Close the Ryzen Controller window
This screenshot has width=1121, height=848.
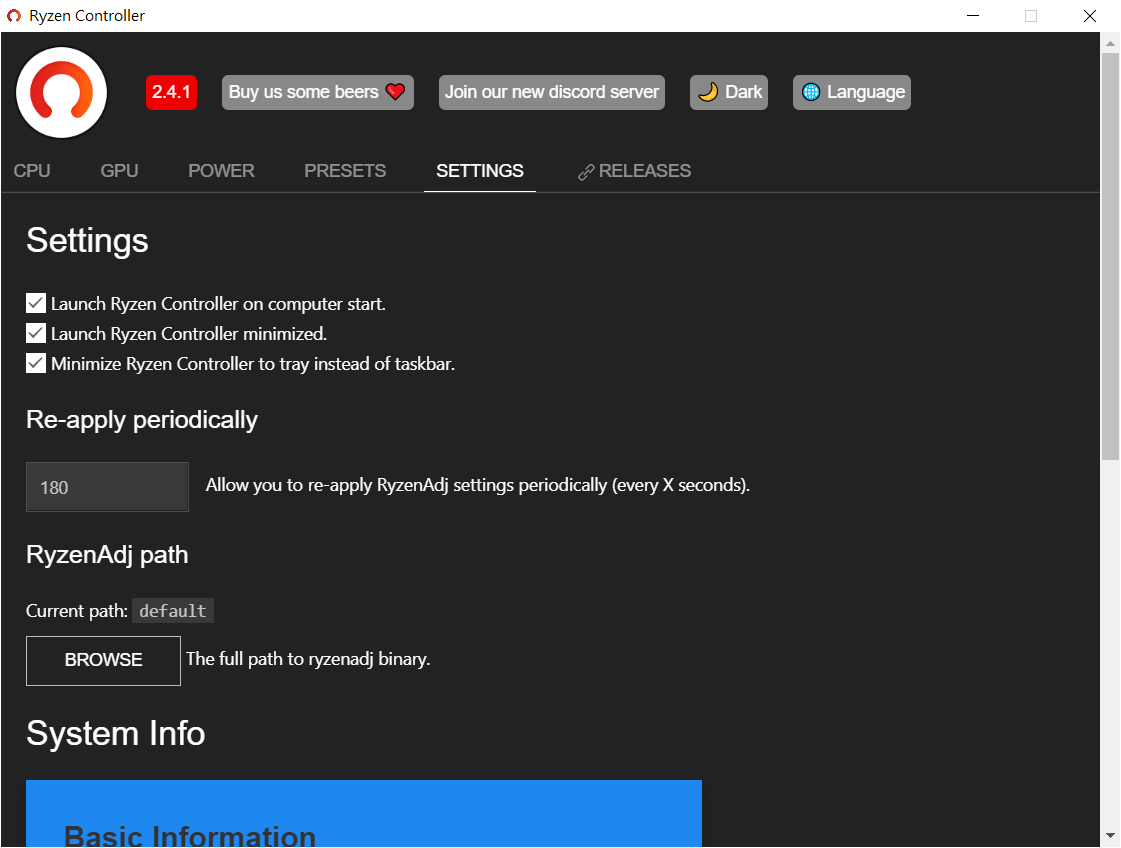tap(1090, 16)
